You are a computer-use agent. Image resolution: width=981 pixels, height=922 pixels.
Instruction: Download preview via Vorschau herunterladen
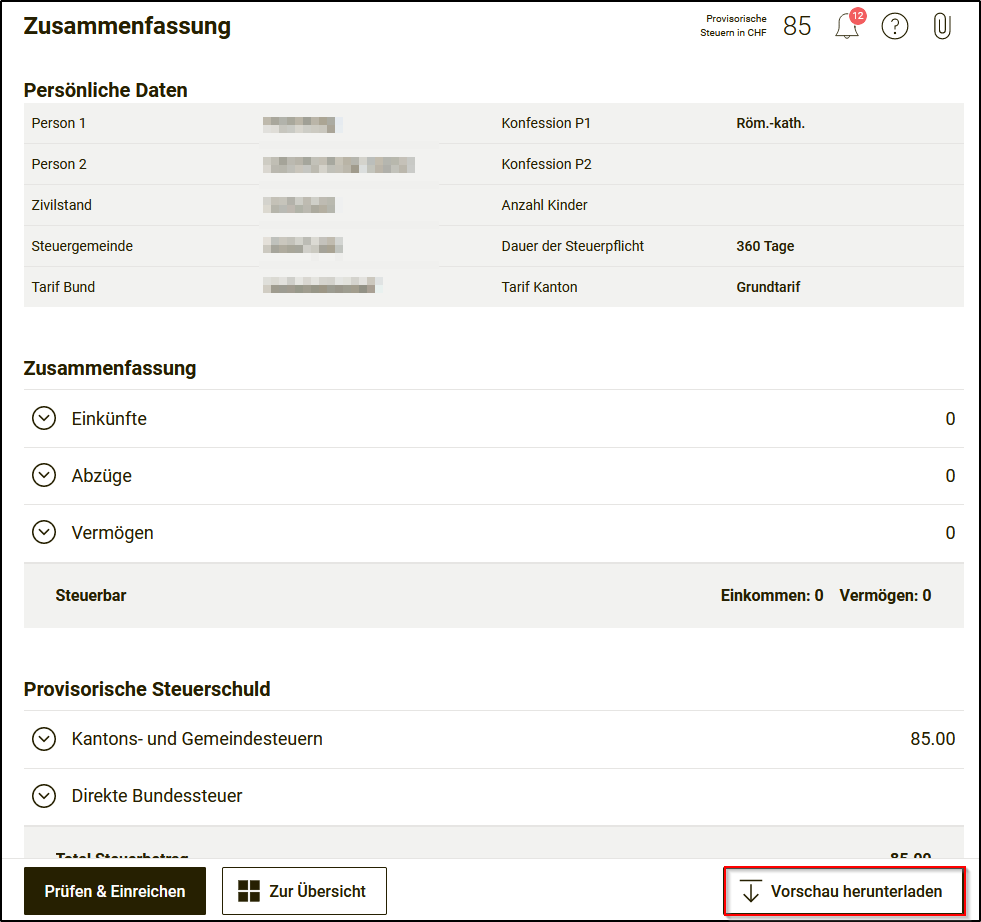coord(844,891)
